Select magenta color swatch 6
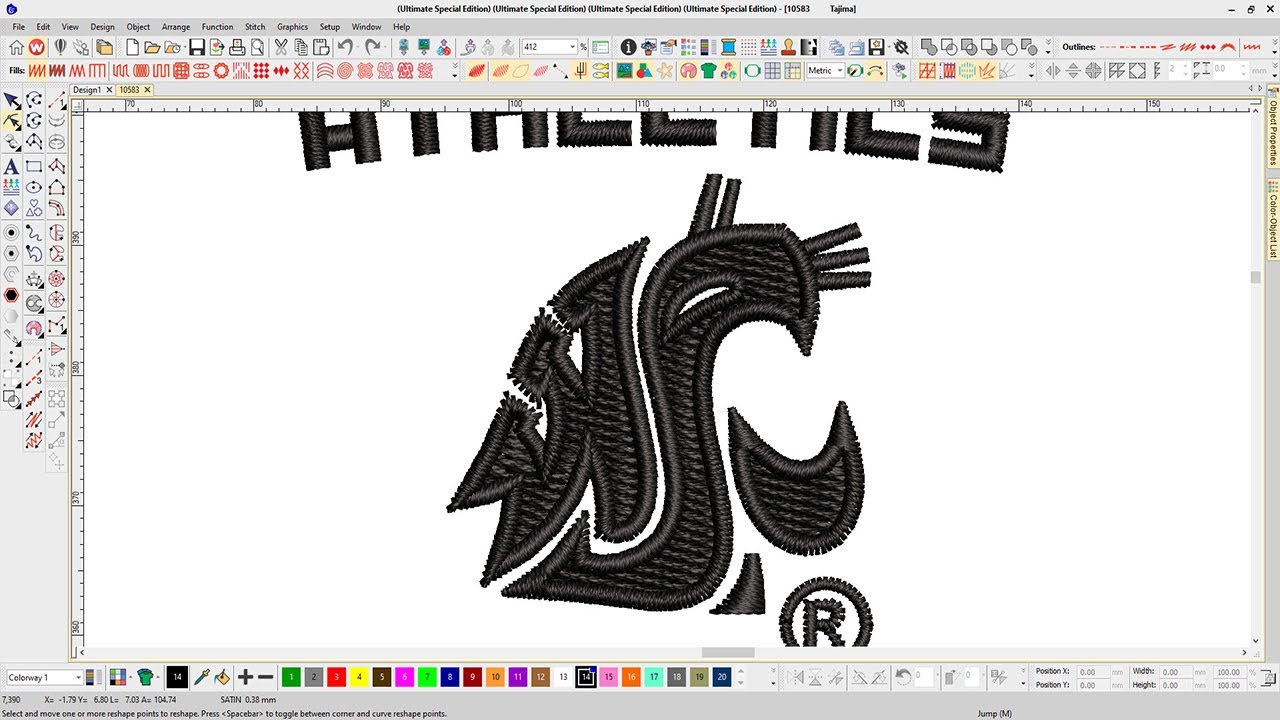 [405, 677]
